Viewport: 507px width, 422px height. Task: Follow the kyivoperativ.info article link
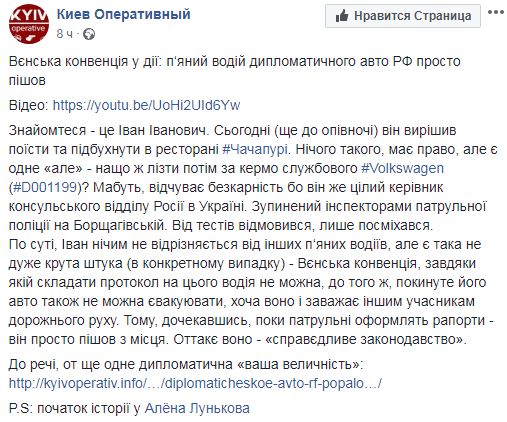click(195, 383)
